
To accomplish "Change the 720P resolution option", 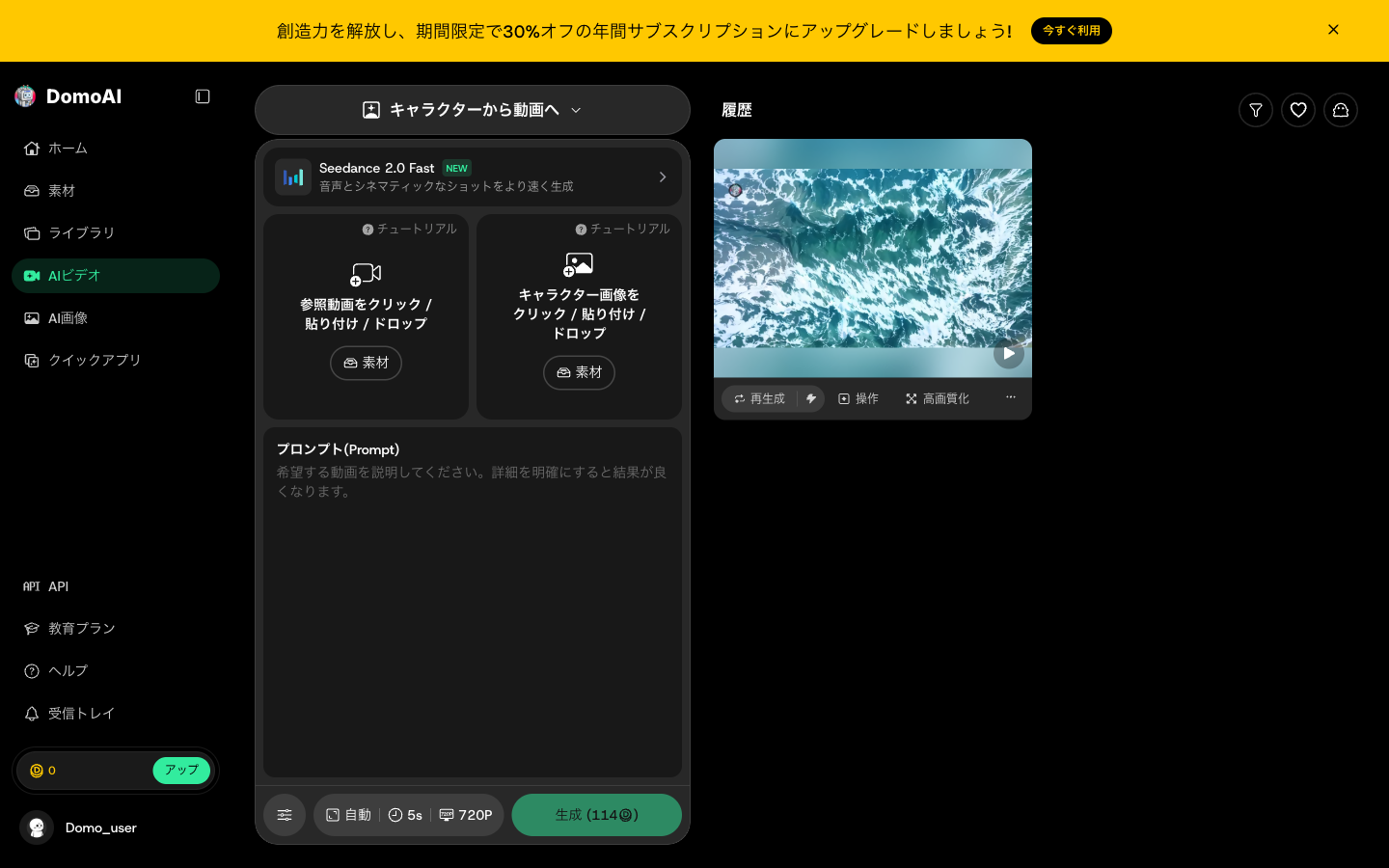I will pyautogui.click(x=466, y=815).
